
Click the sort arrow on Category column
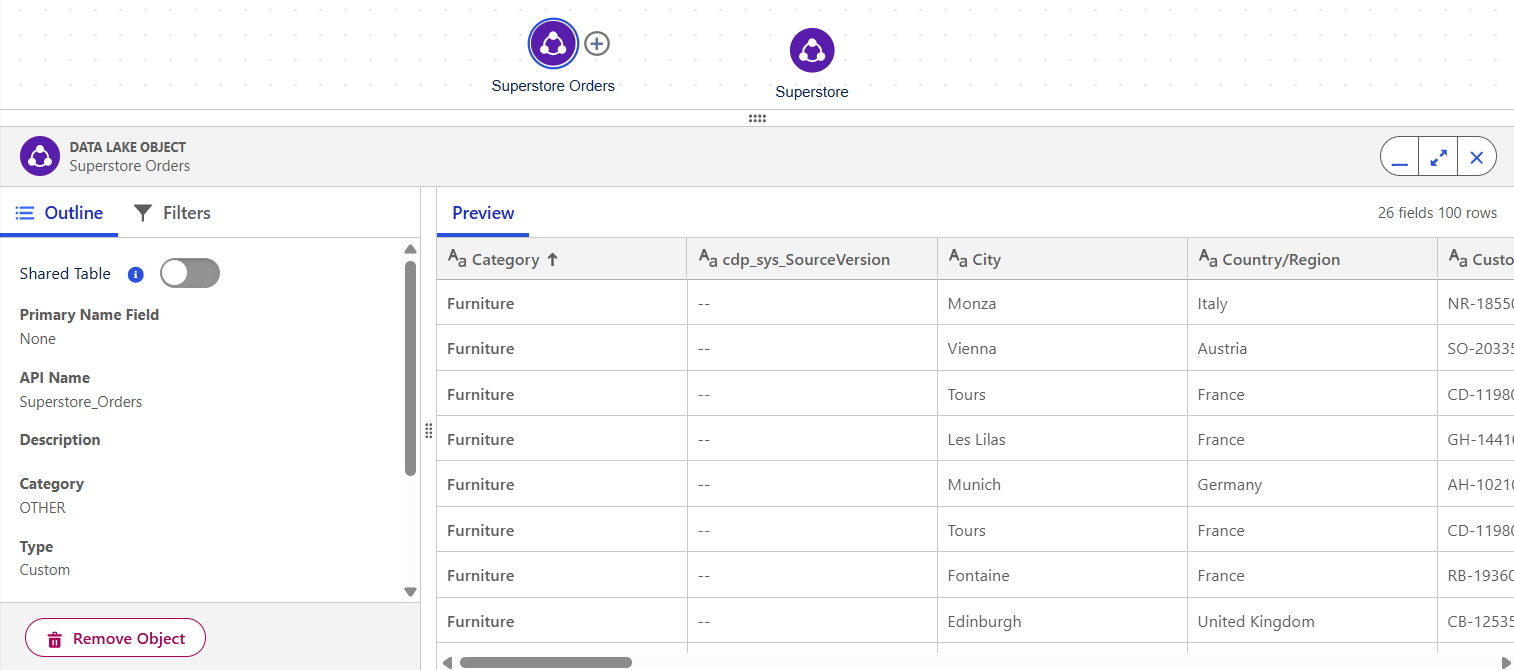pyautogui.click(x=552, y=260)
